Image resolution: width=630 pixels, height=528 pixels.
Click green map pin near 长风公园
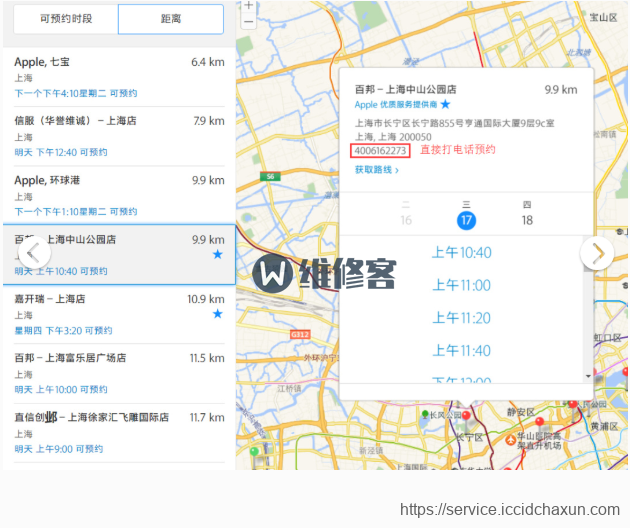pos(425,414)
